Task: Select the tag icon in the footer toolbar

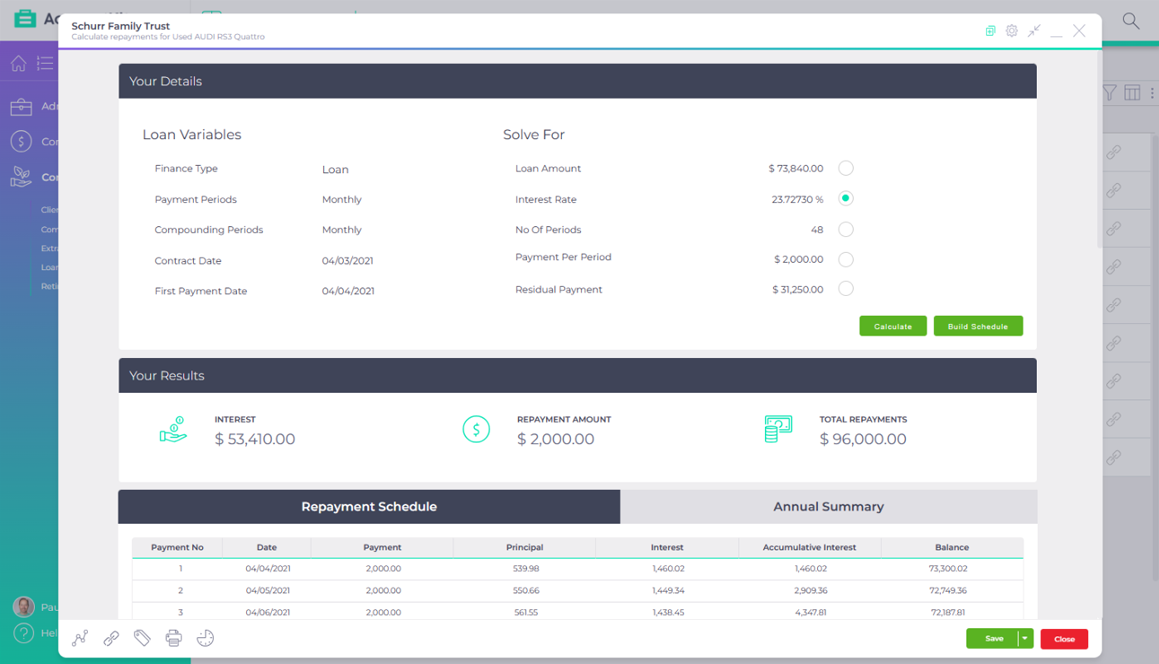Action: point(142,638)
